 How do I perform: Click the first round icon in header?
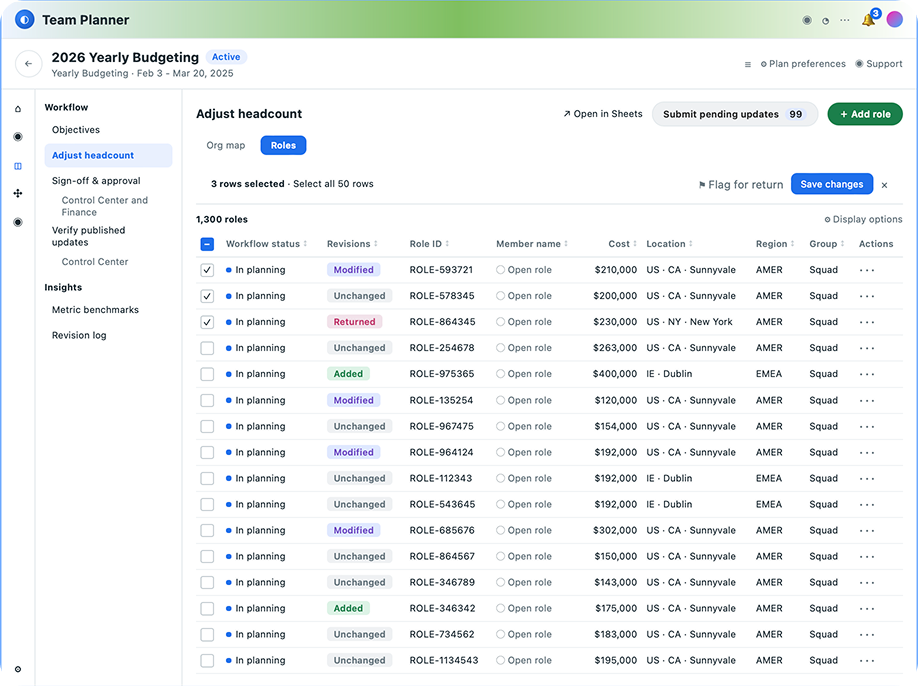pyautogui.click(x=807, y=20)
